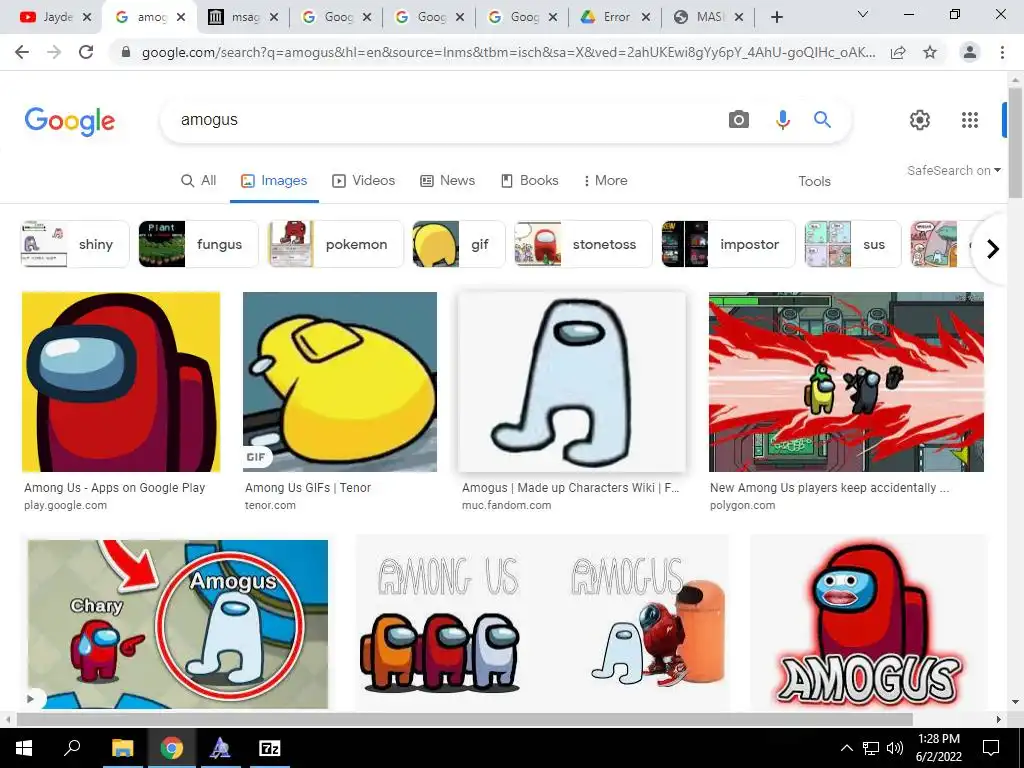
Task: Filter results by stonetoss chip
Action: pyautogui.click(x=583, y=244)
